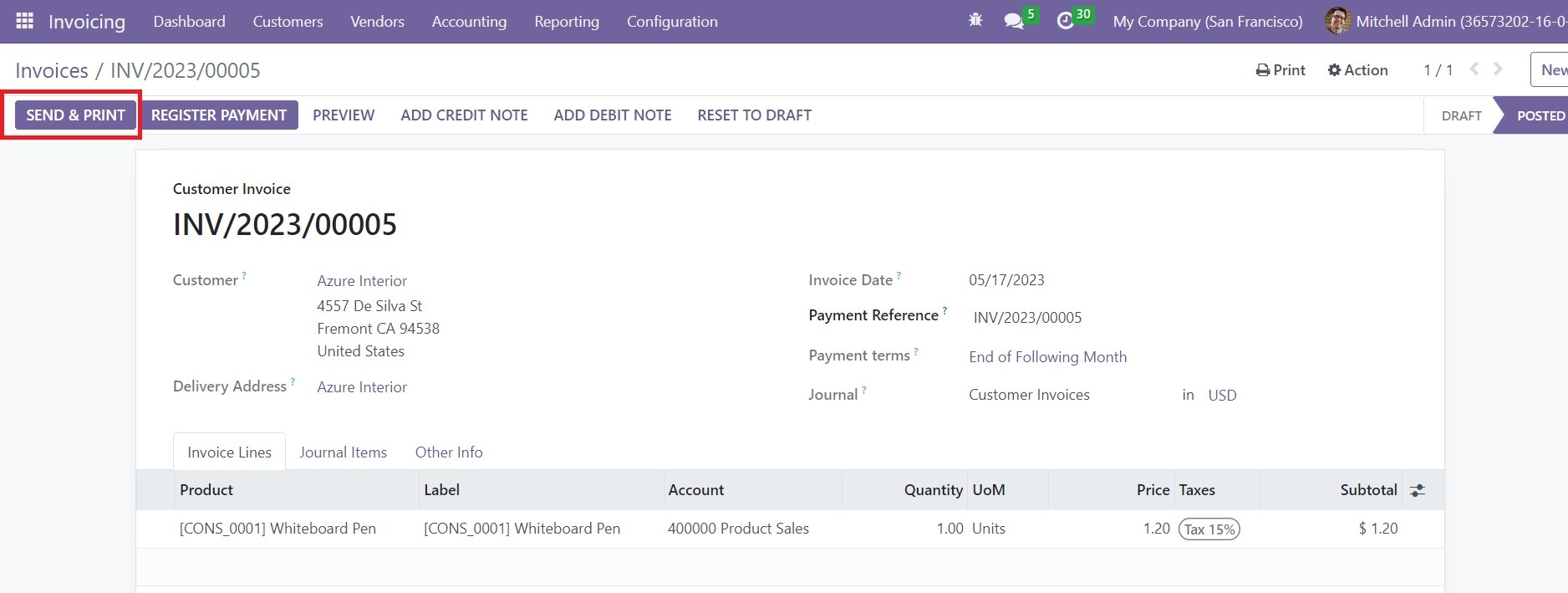Click Reset to Draft button

pos(754,115)
